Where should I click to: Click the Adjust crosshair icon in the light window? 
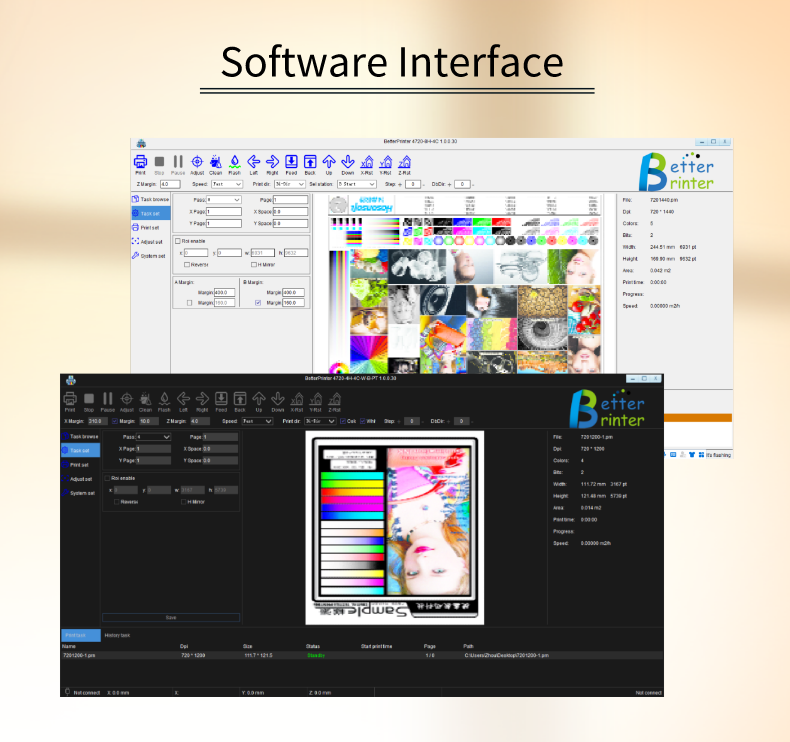pyautogui.click(x=197, y=162)
